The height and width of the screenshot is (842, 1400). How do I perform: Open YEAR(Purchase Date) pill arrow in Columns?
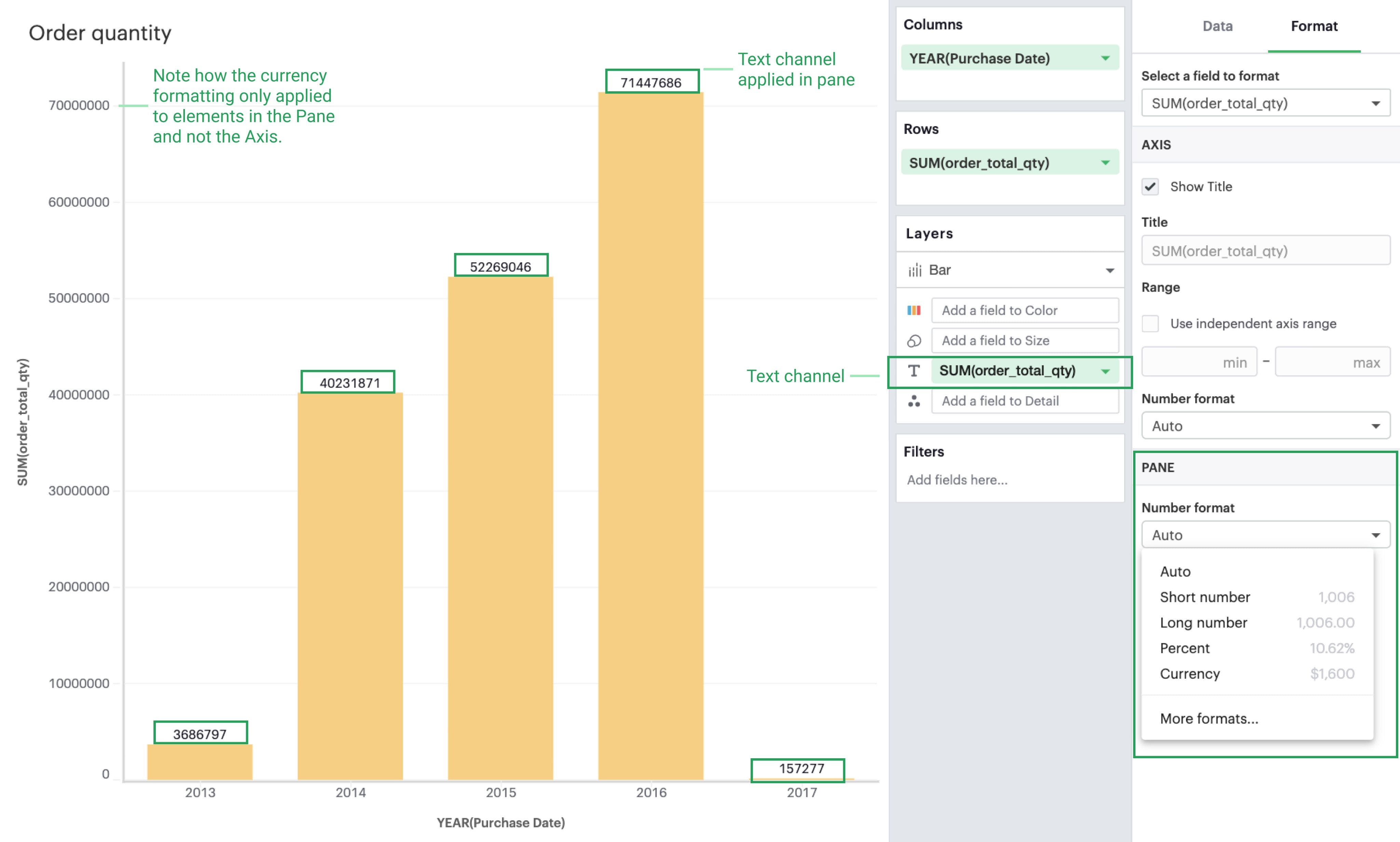point(1105,58)
